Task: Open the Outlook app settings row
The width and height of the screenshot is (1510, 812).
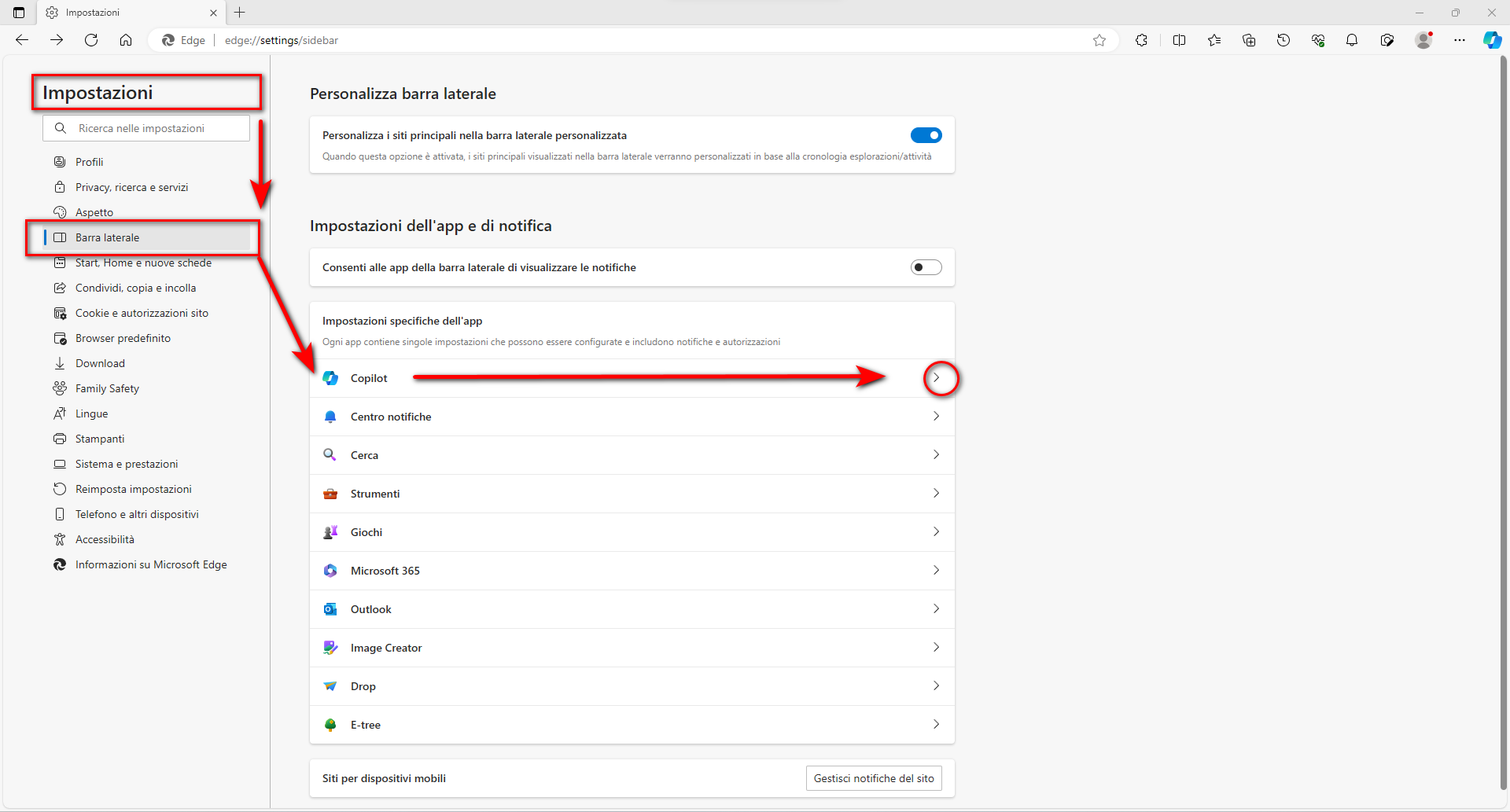Action: 629,609
